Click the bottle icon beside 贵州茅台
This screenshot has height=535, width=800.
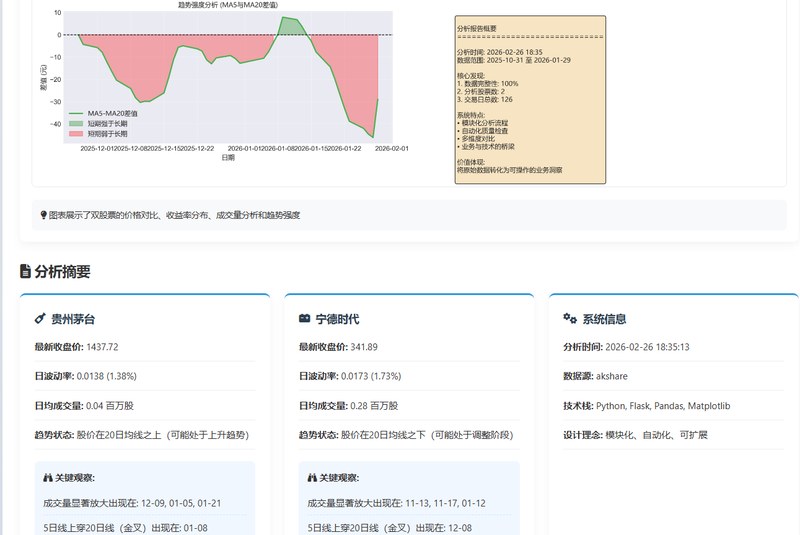coord(40,319)
